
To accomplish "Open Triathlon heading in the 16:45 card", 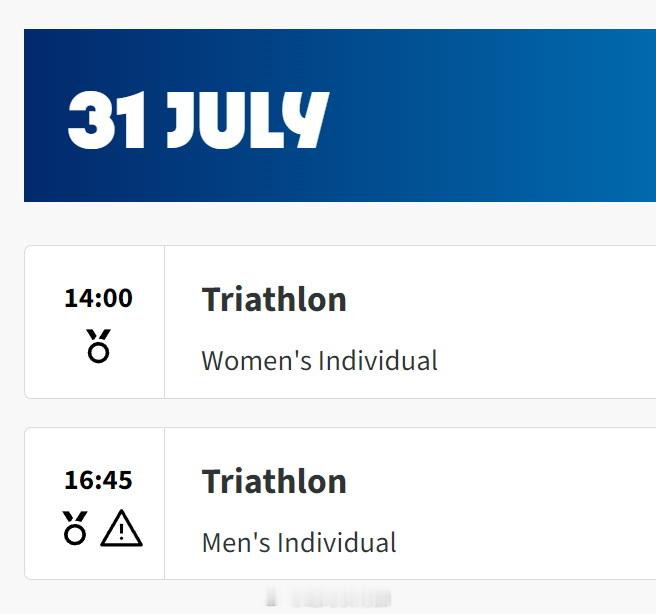I will point(274,481).
